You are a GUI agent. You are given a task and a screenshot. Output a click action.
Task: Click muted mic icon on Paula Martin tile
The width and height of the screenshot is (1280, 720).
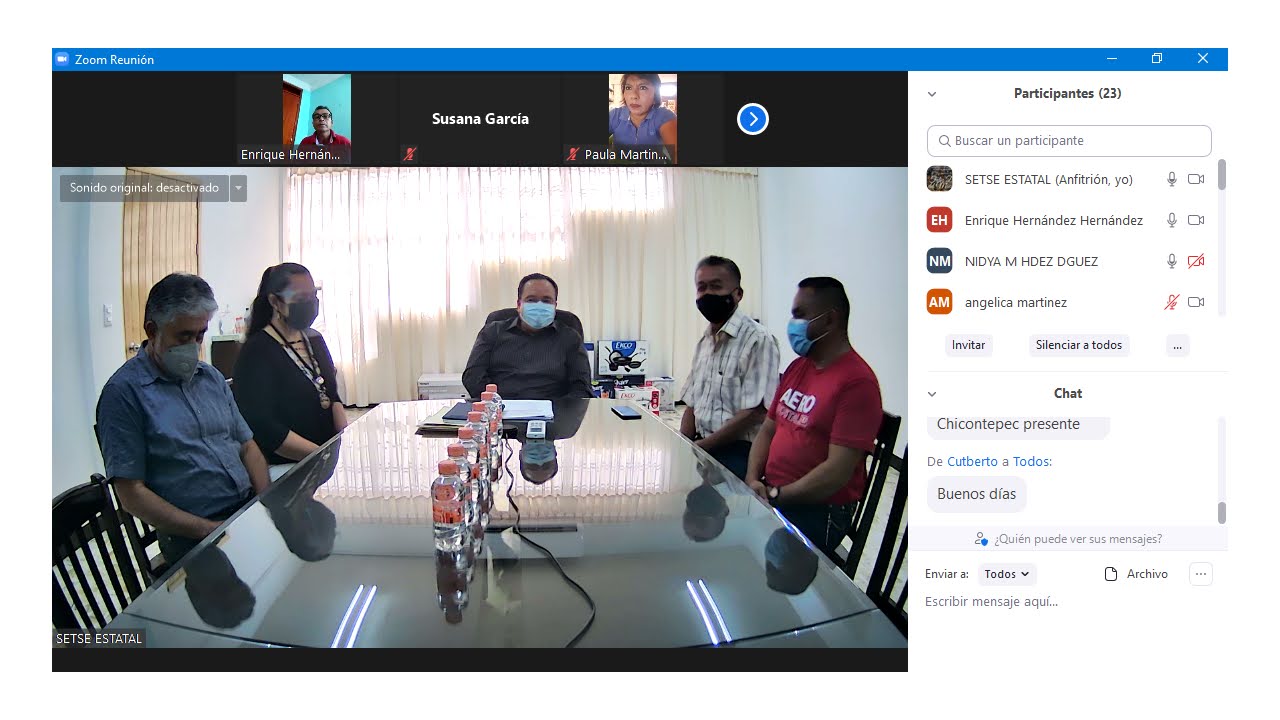click(x=573, y=154)
